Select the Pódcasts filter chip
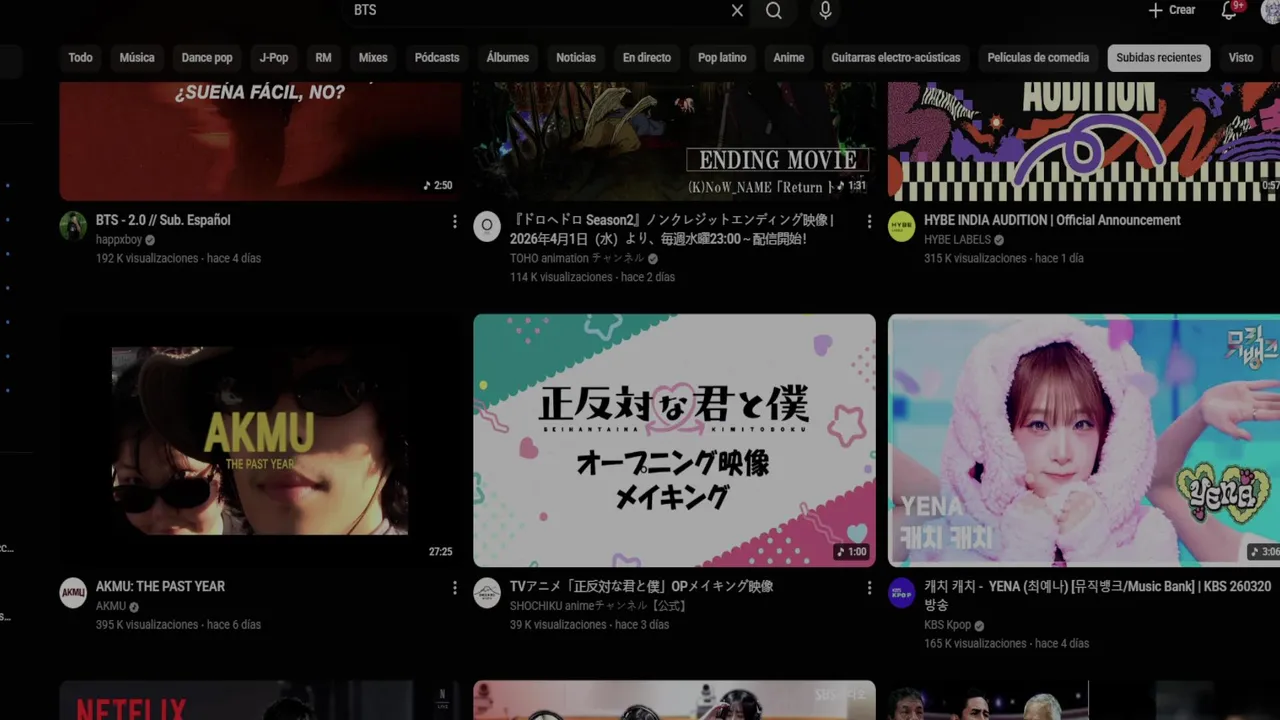Viewport: 1280px width, 720px height. pyautogui.click(x=437, y=58)
